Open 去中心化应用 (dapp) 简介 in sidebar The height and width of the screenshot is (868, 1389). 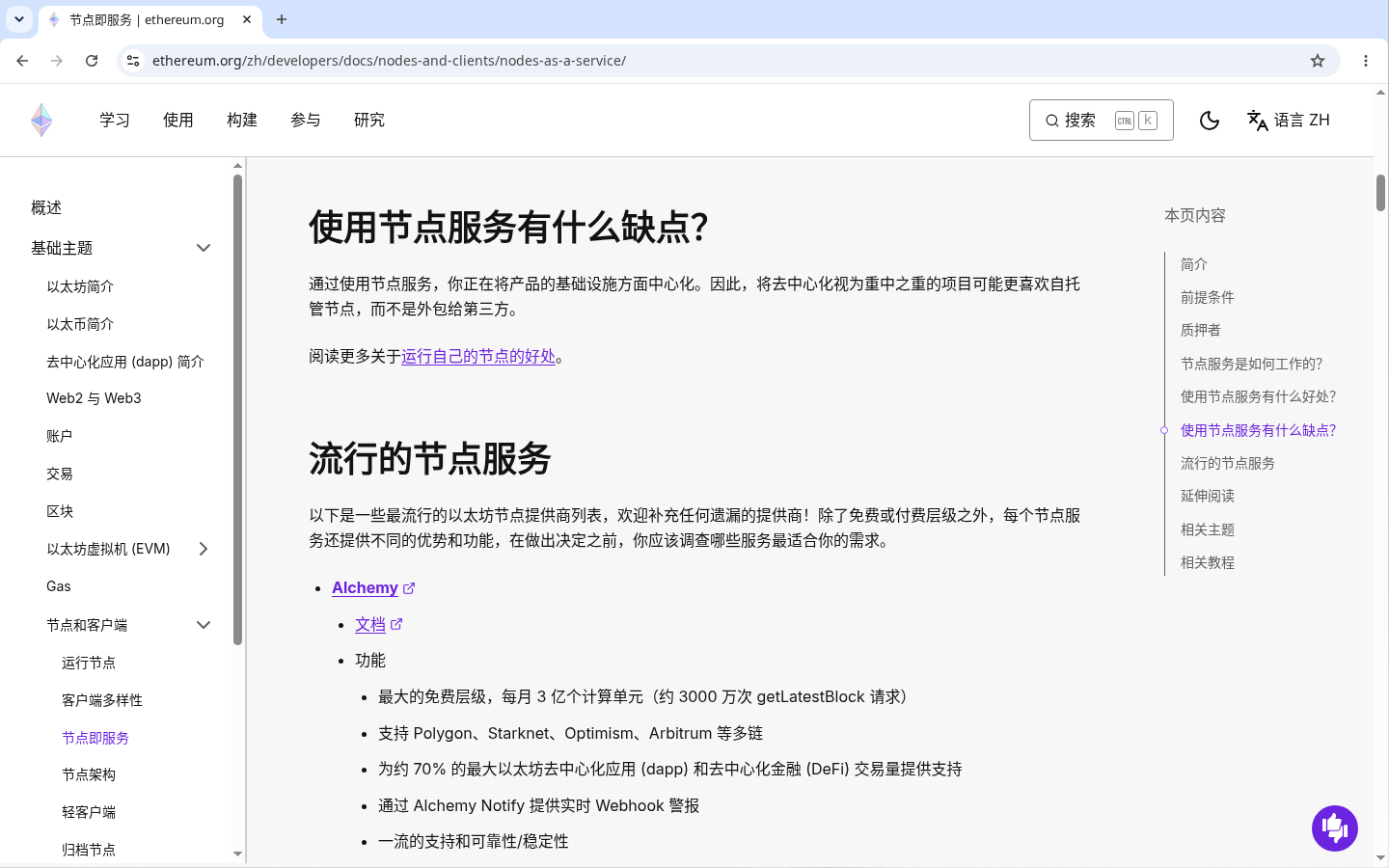click(125, 362)
